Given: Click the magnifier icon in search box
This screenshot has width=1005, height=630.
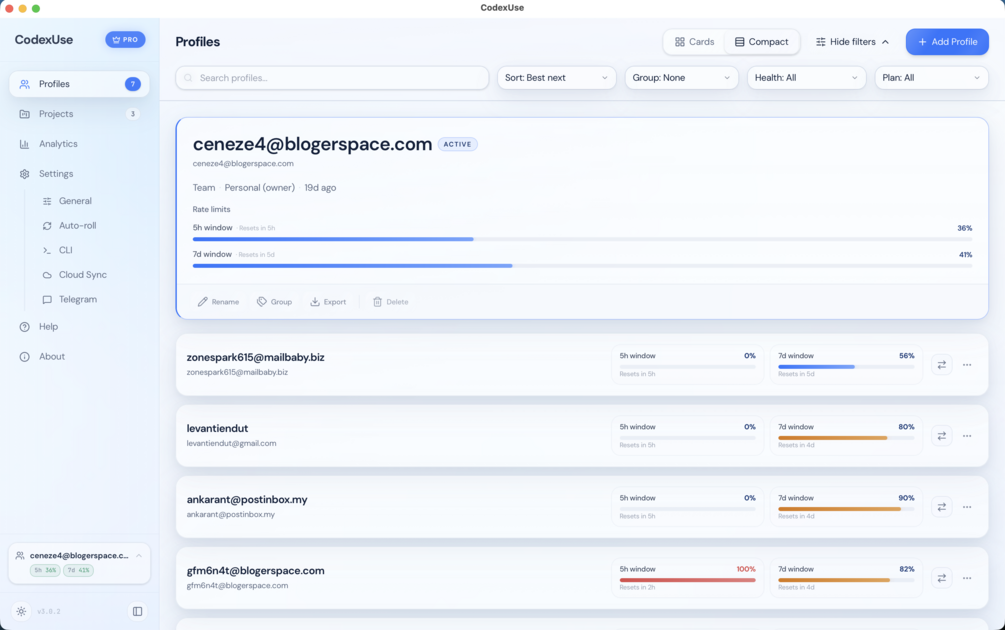Looking at the screenshot, I should click(188, 78).
